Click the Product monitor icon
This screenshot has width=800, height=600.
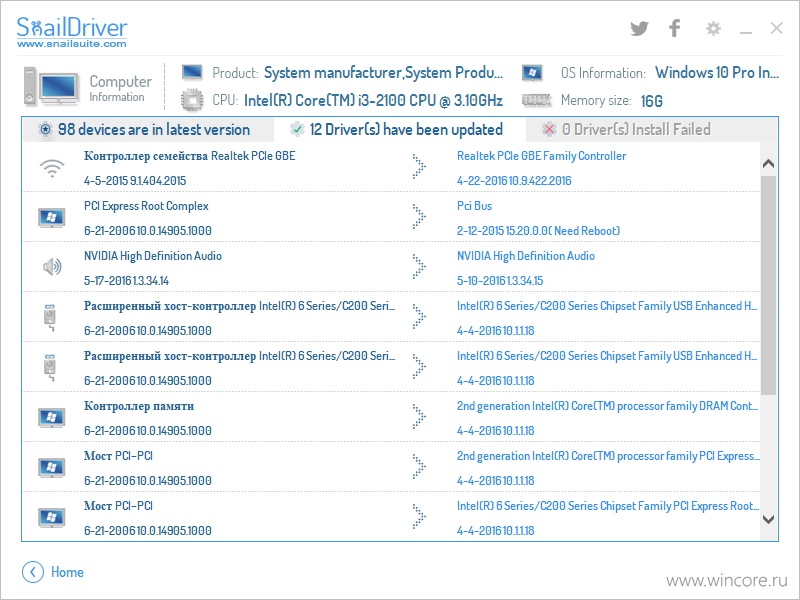[x=192, y=72]
